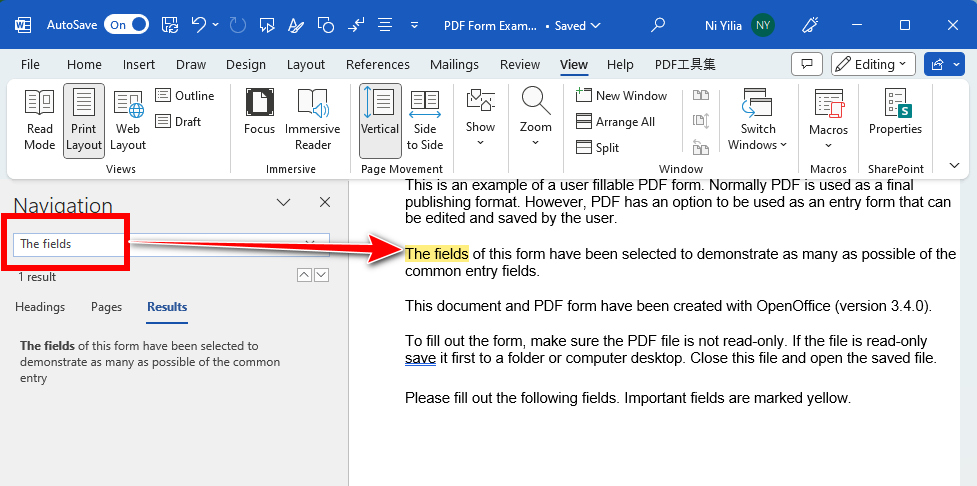Toggle the AutoSave switch
The width and height of the screenshot is (977, 486).
click(126, 25)
